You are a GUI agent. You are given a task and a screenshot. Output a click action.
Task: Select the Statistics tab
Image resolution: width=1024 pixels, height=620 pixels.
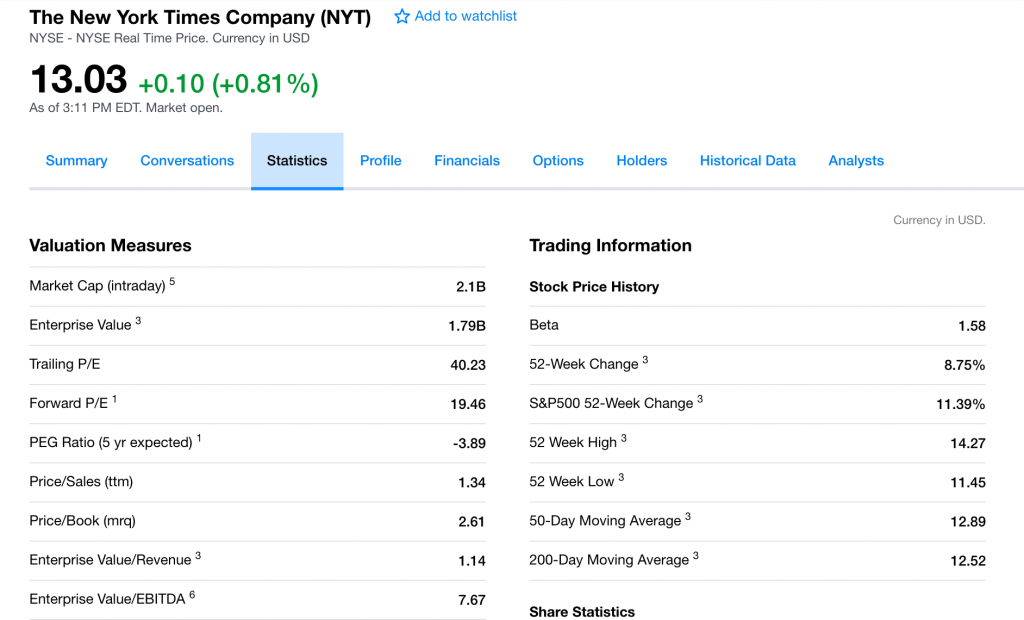[x=297, y=161]
